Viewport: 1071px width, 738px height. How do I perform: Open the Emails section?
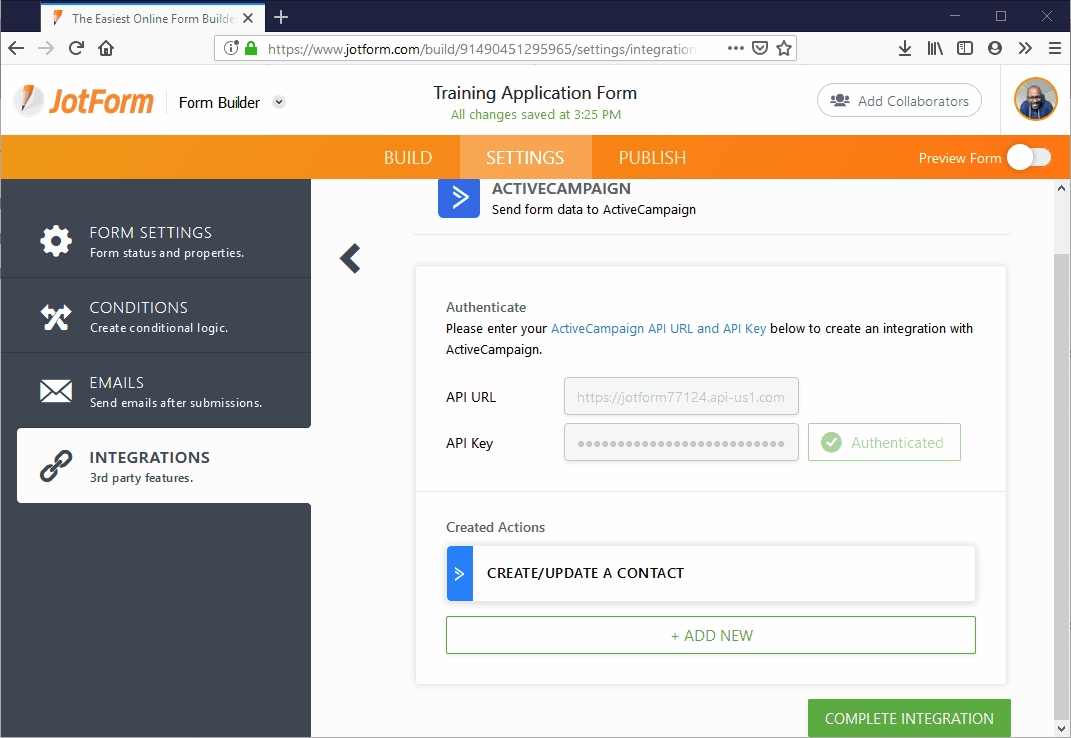coord(156,392)
